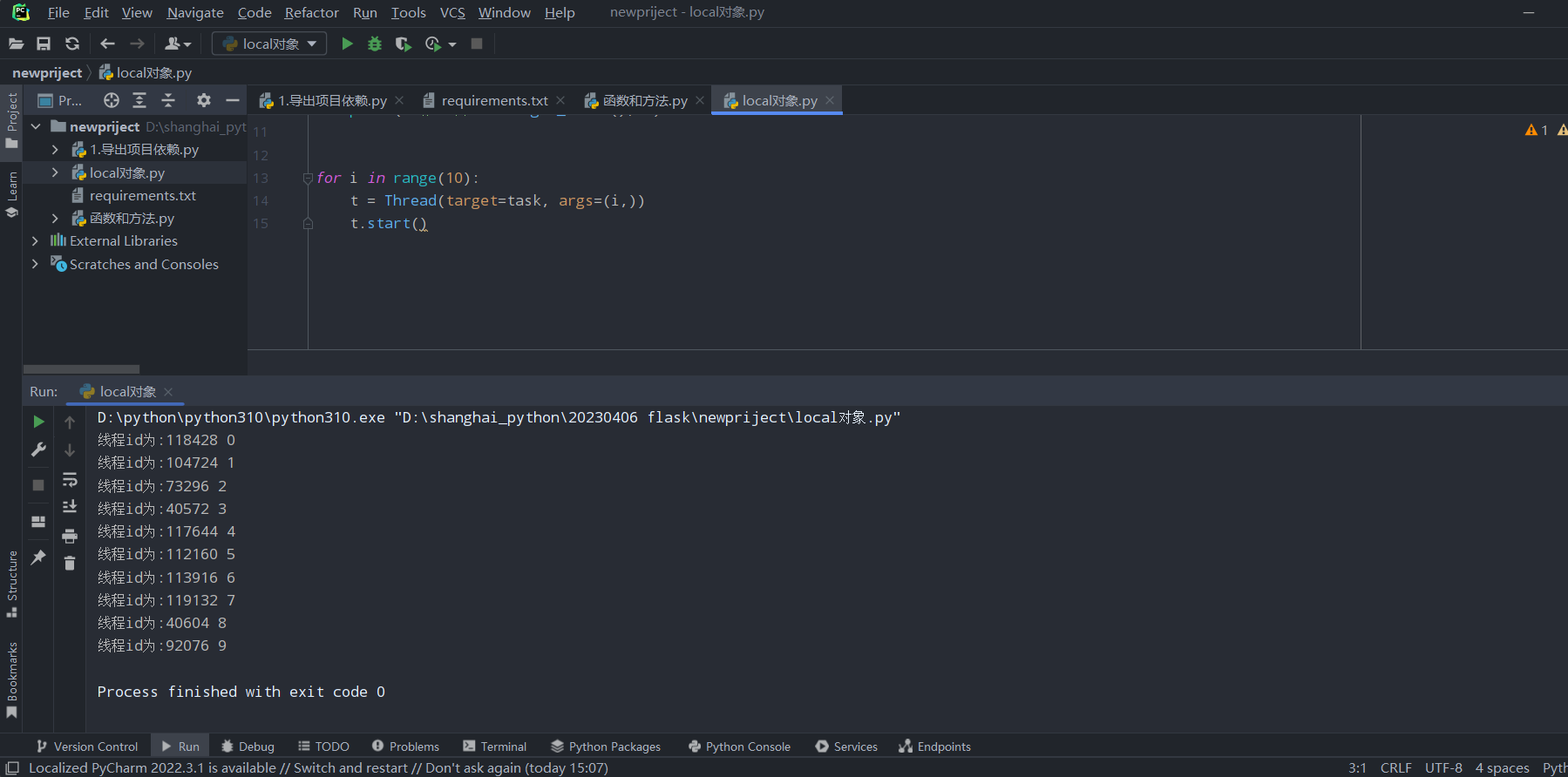Stop the process in Run panel
This screenshot has width=1568, height=777.
click(x=38, y=485)
